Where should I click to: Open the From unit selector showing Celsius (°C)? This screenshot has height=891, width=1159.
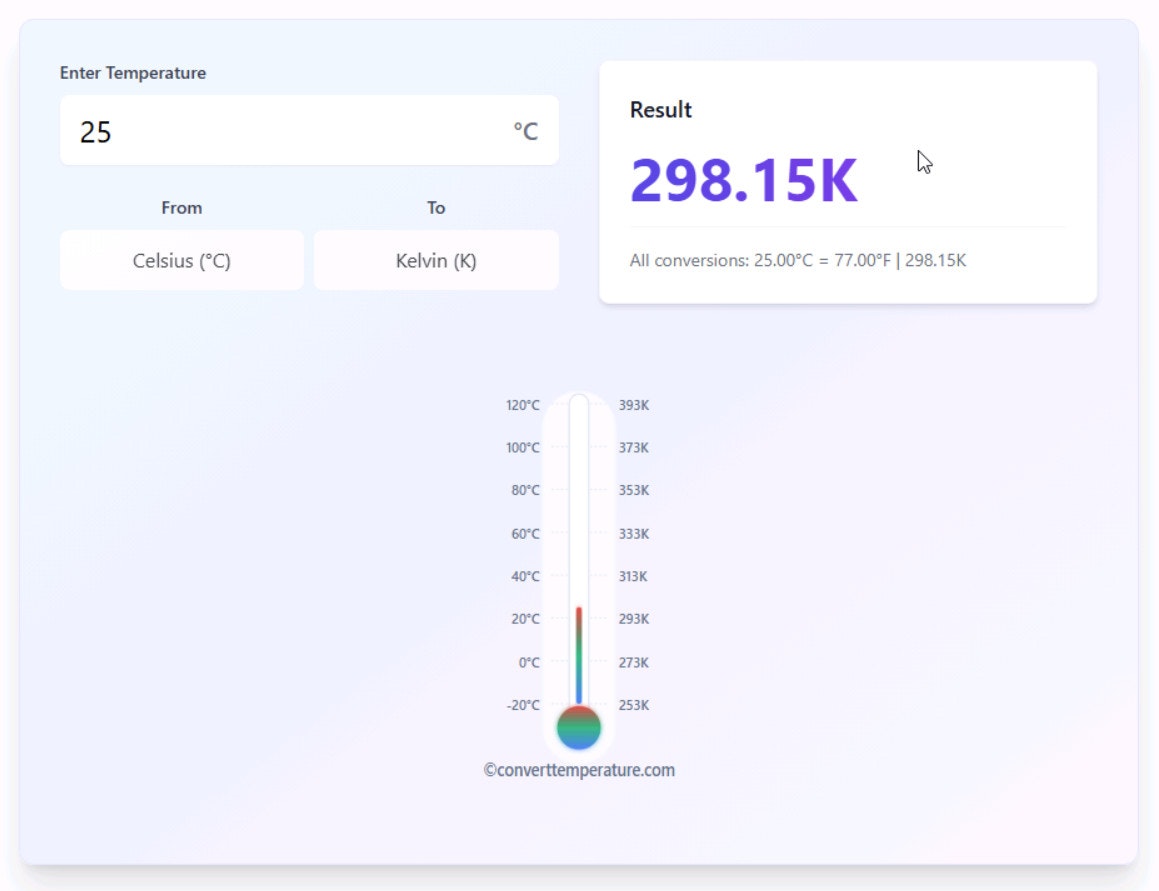pos(181,260)
